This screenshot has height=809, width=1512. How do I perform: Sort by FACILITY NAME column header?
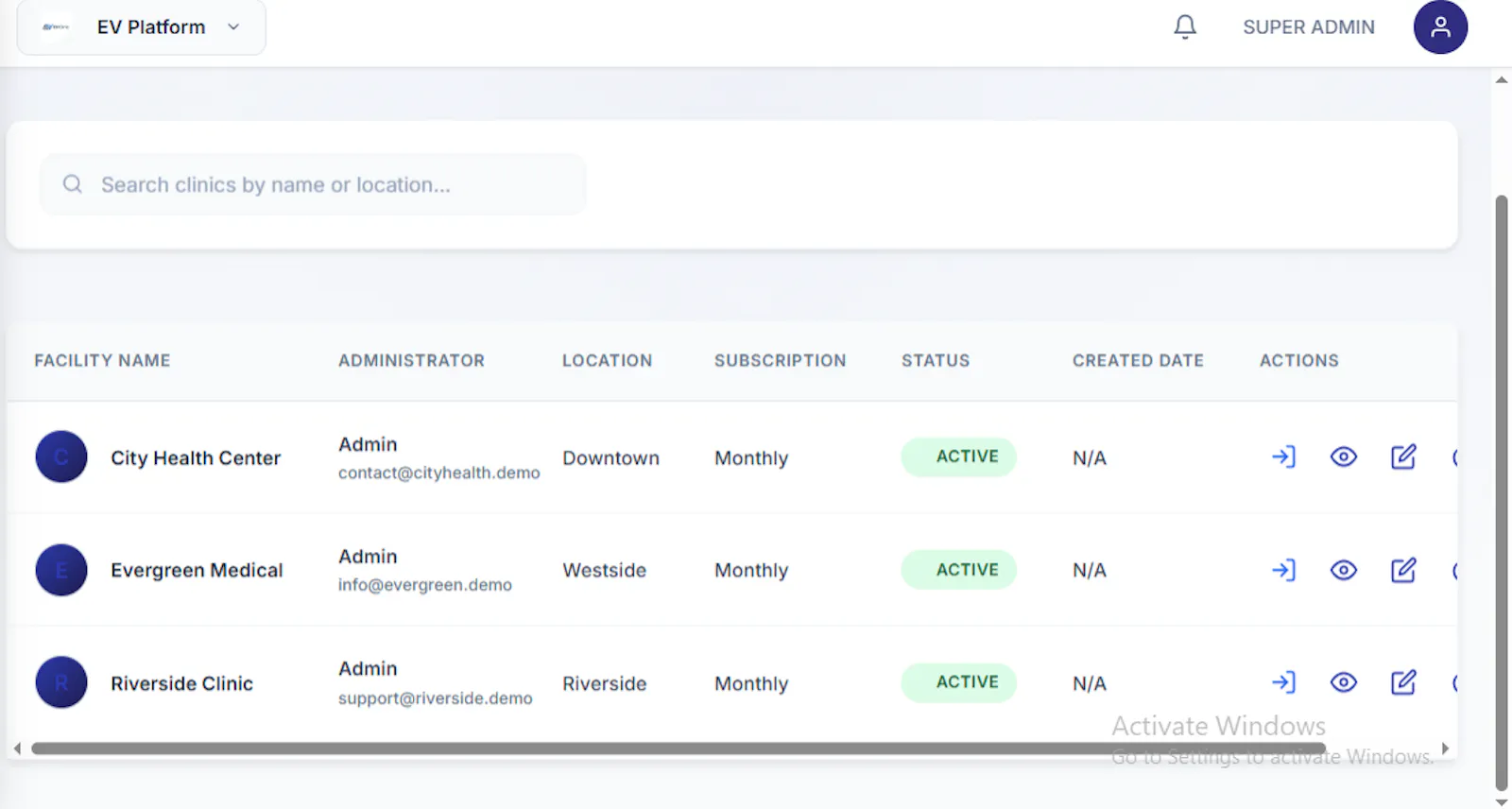click(102, 360)
